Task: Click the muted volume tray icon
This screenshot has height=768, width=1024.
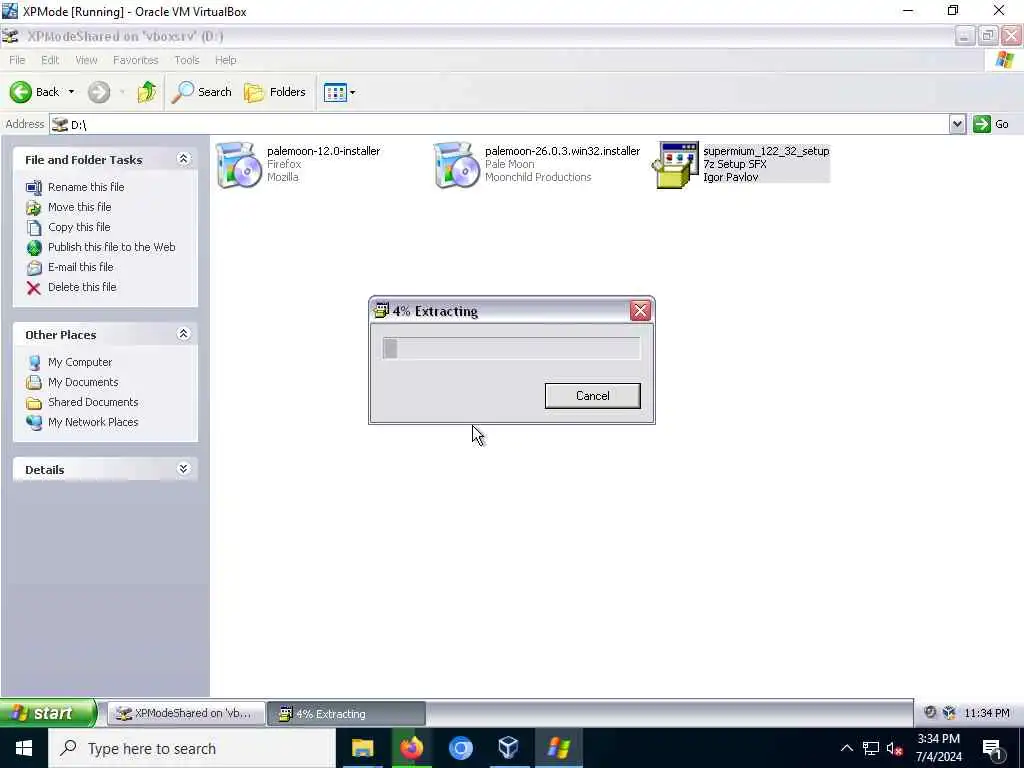Action: [x=894, y=748]
